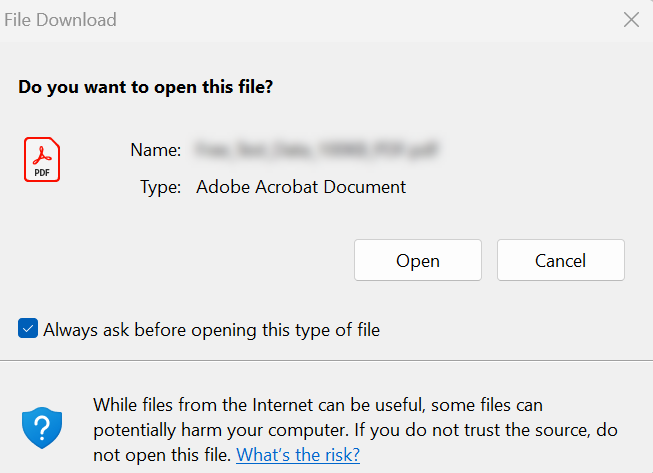Click the Type field label
The width and height of the screenshot is (653, 473).
coord(160,186)
